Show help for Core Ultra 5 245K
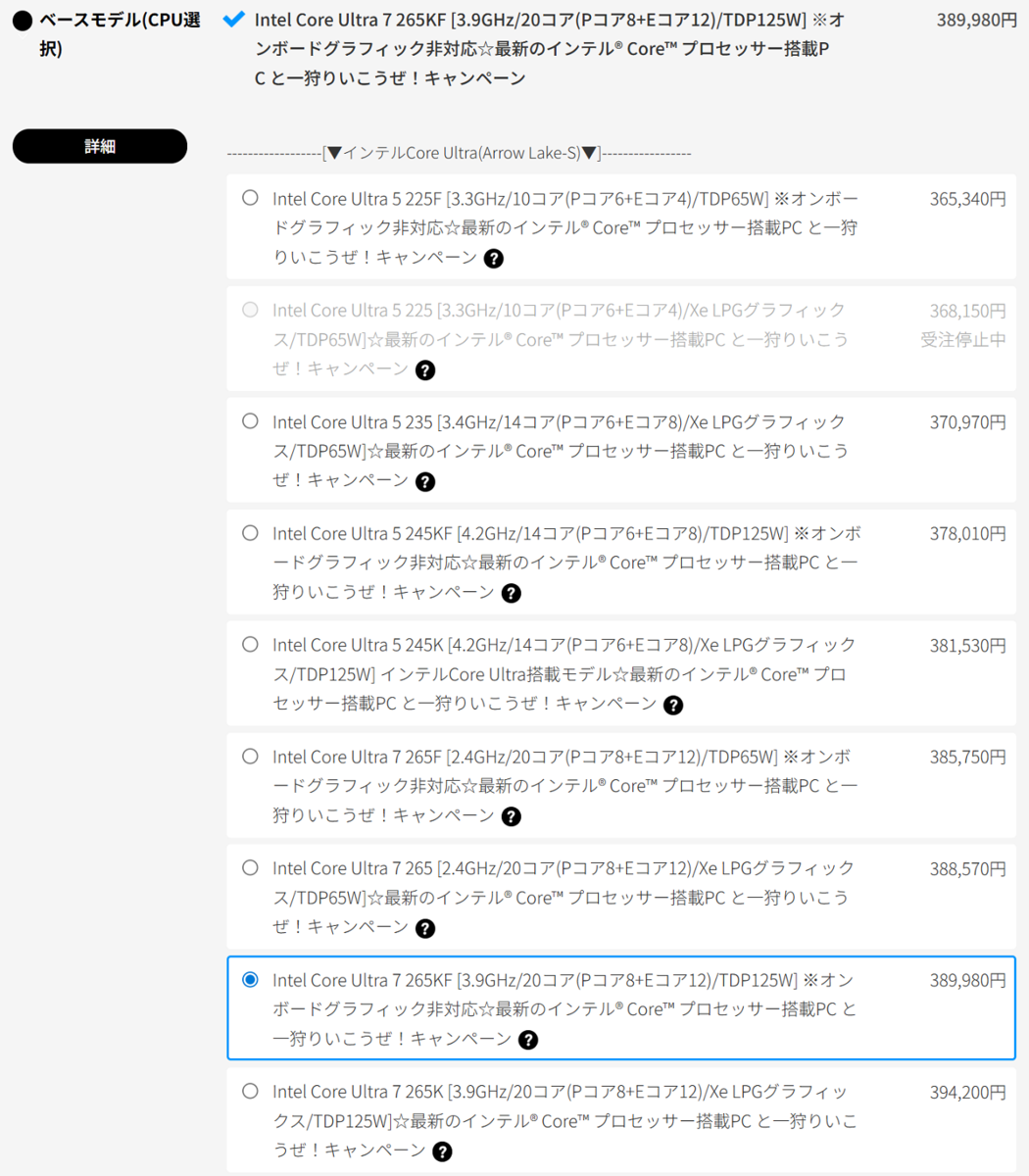Screen dimensions: 1029x1176 pos(673,706)
